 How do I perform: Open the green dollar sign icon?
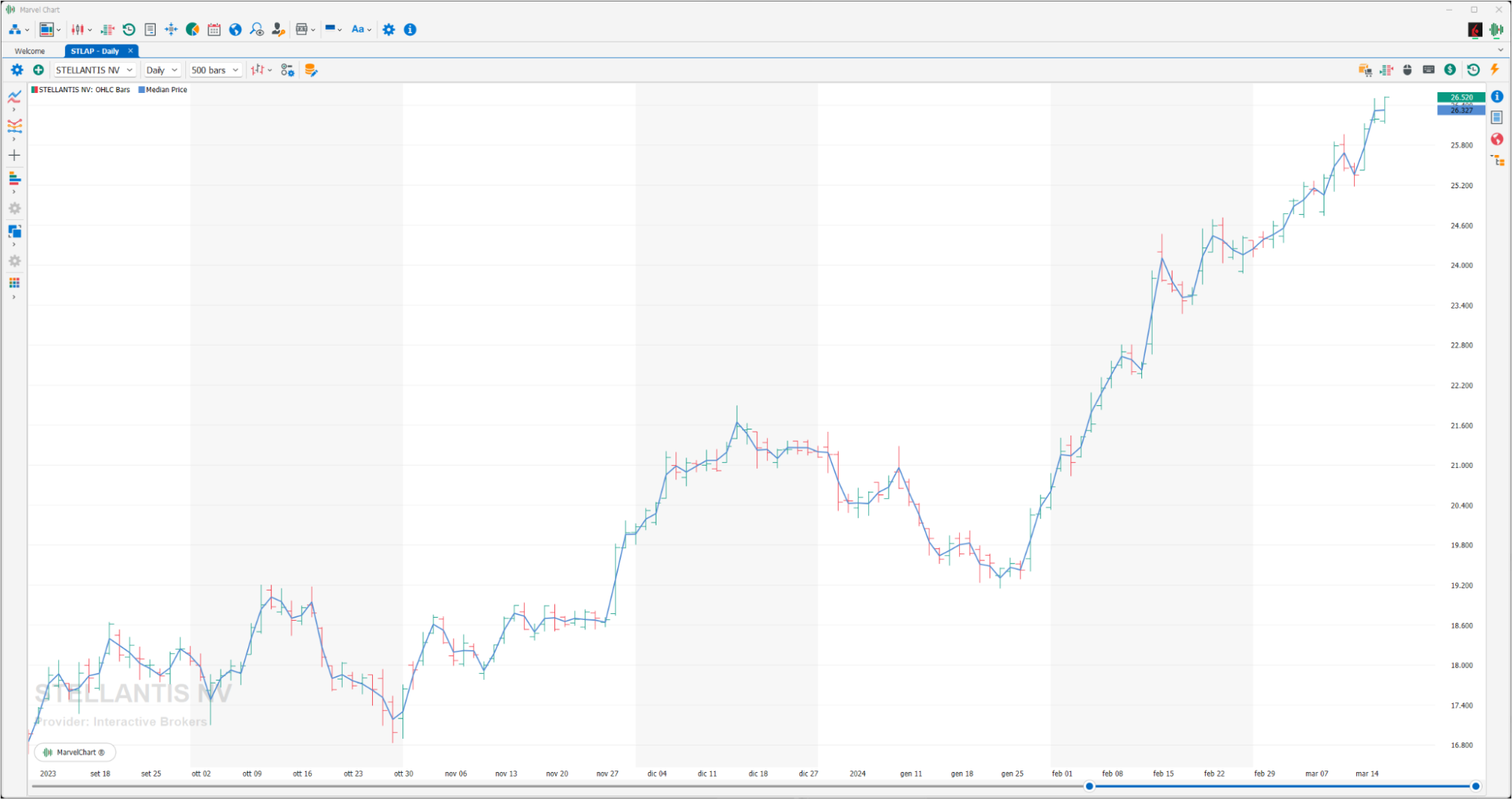tap(1450, 70)
